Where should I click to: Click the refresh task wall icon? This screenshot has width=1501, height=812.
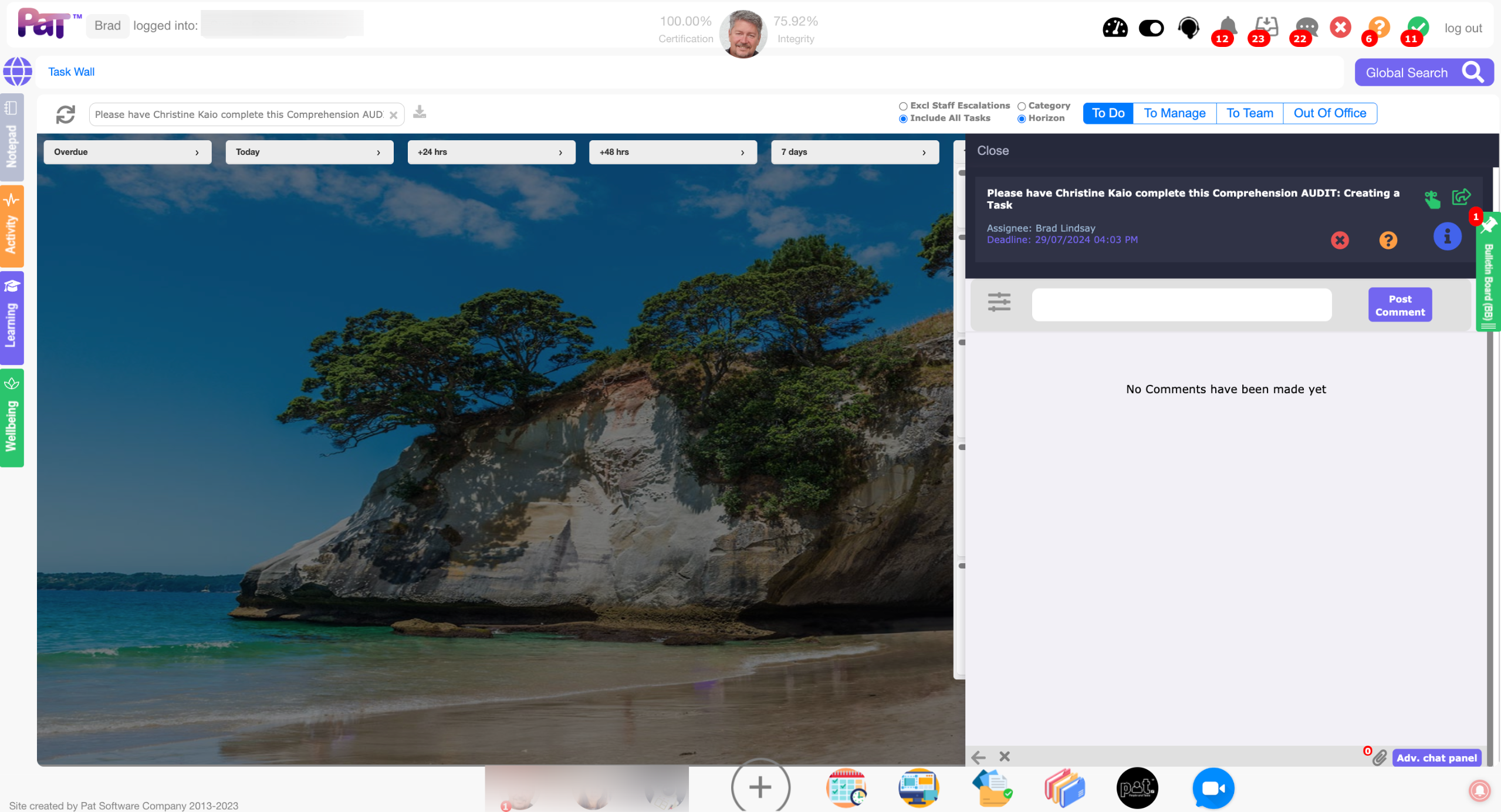66,114
